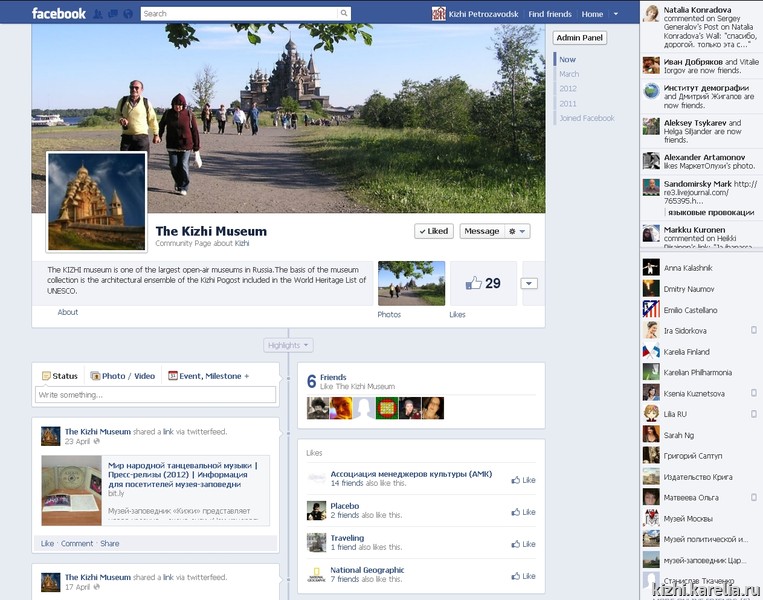Click Alexander Artamonov in the ticker

[x=704, y=157]
